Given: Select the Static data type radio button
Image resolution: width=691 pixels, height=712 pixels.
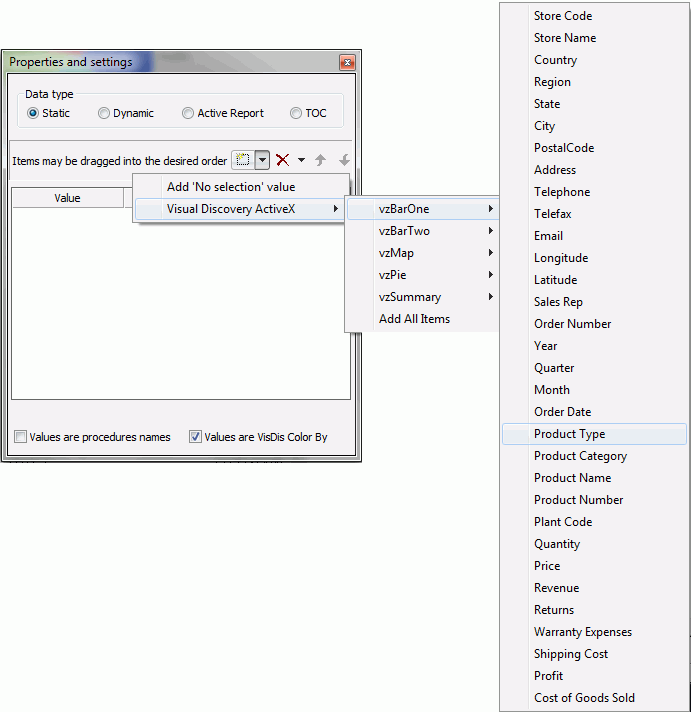Looking at the screenshot, I should coord(33,113).
